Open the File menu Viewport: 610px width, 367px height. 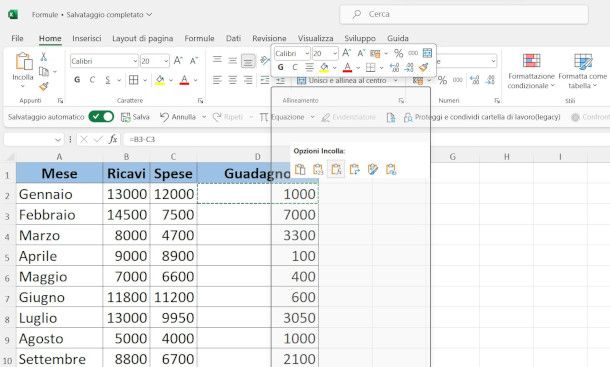[17, 38]
